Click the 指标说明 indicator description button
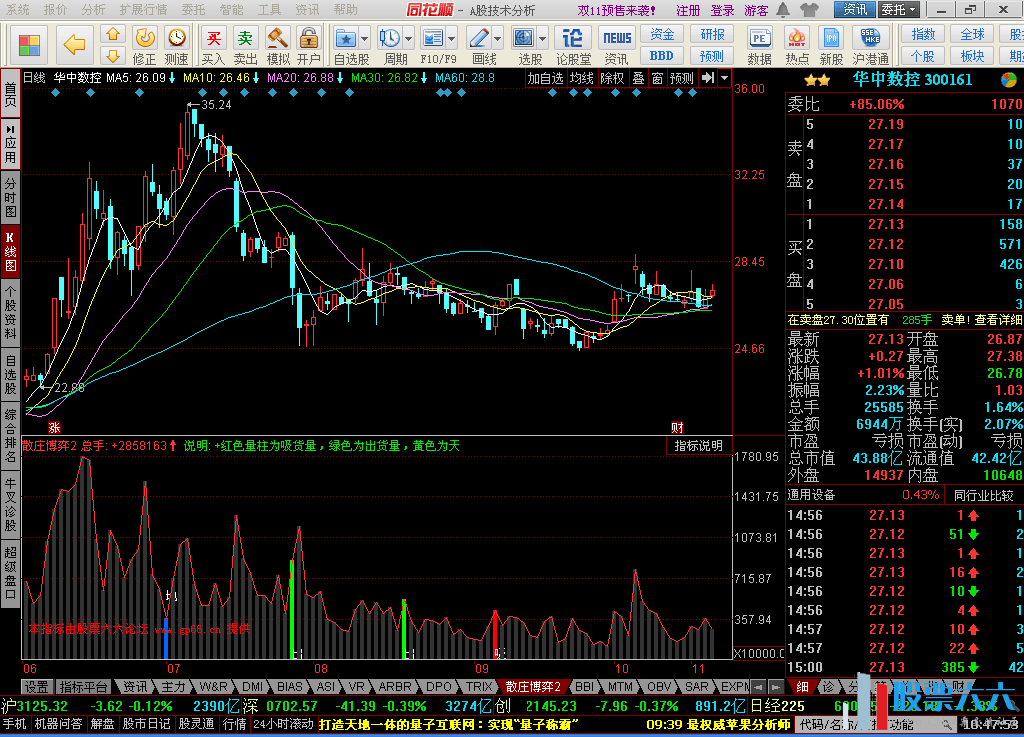Image resolution: width=1024 pixels, height=737 pixels. tap(699, 446)
